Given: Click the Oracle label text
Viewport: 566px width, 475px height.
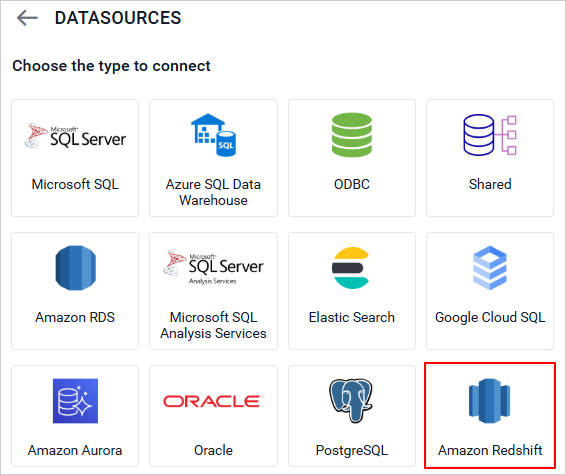Looking at the screenshot, I should pos(213,450).
